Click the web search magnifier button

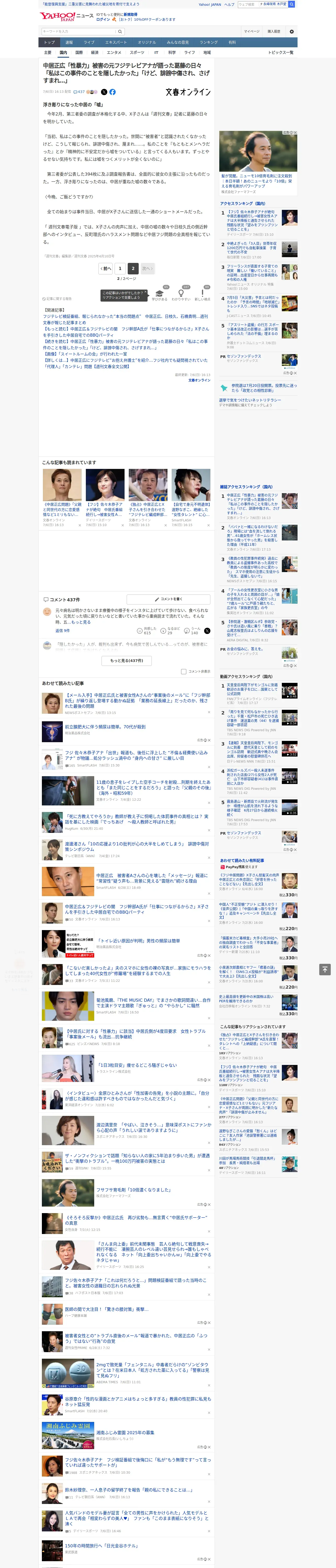[x=292, y=4]
